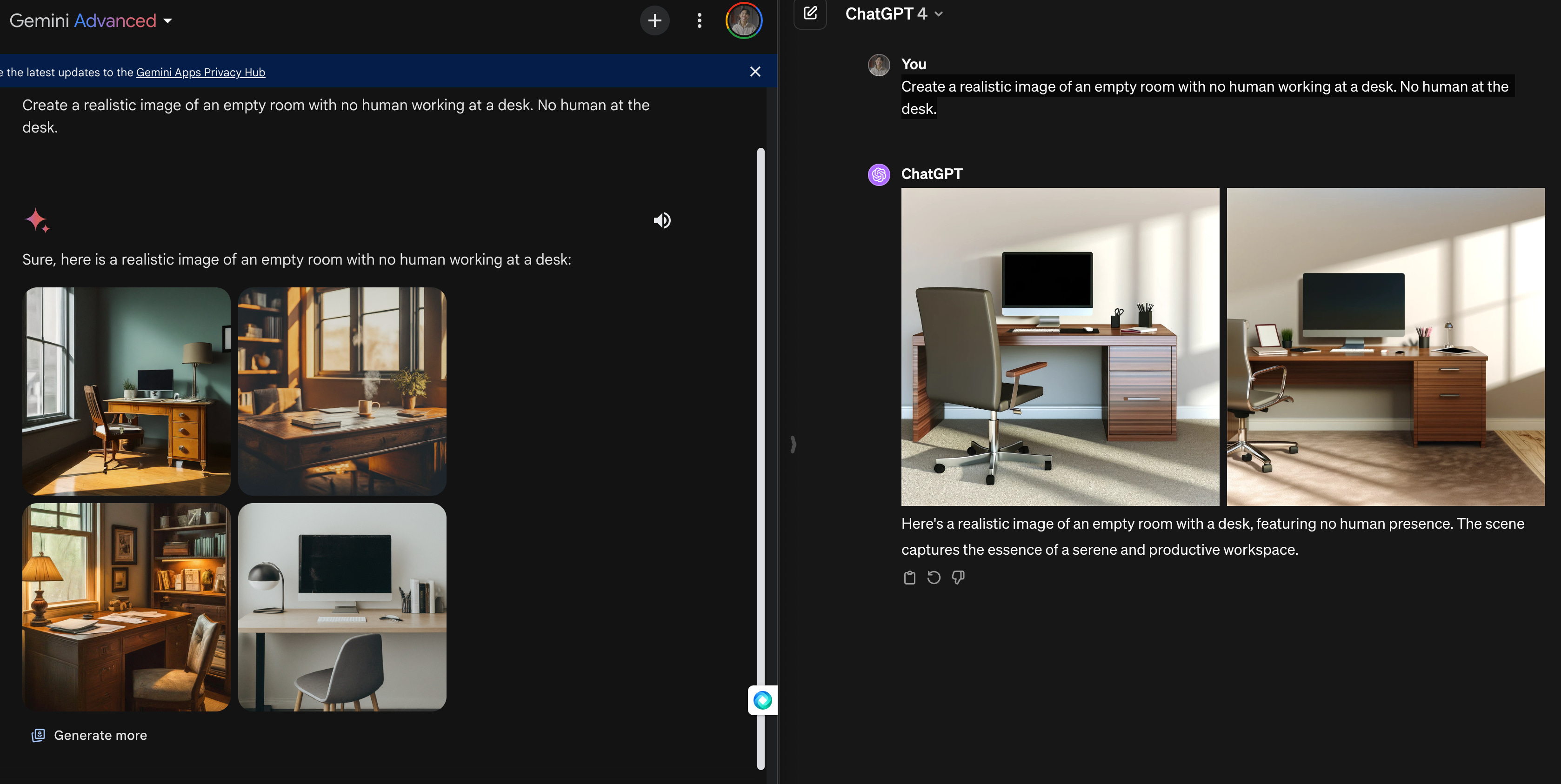This screenshot has width=1561, height=784.
Task: Give the ChatGPT response a thumbs down
Action: pos(958,578)
